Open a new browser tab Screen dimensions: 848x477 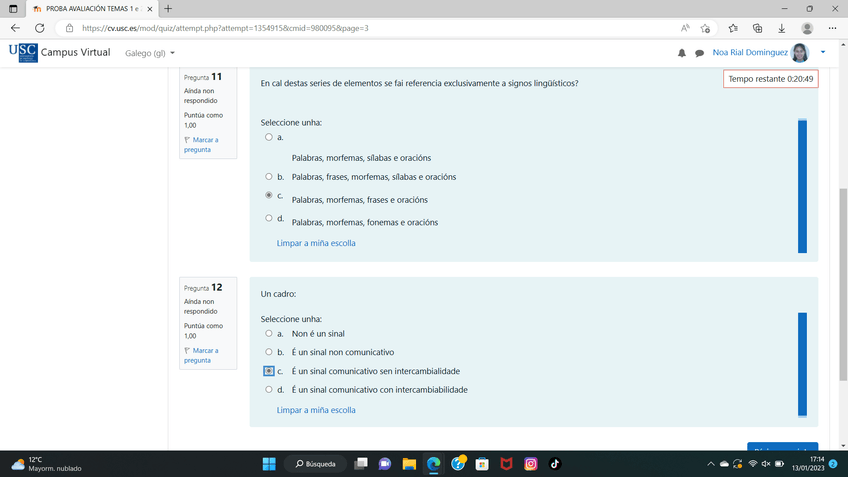point(168,9)
